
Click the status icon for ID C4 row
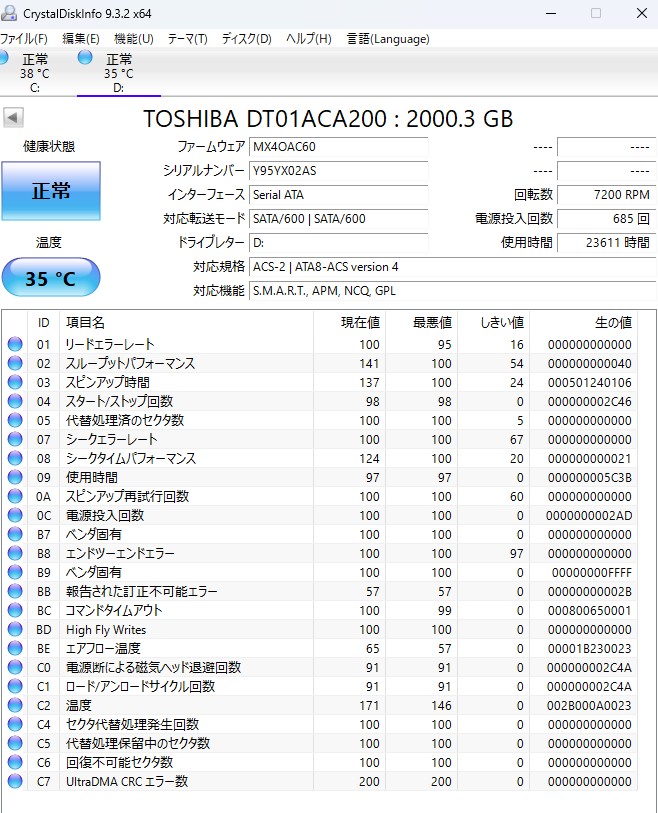[x=15, y=724]
